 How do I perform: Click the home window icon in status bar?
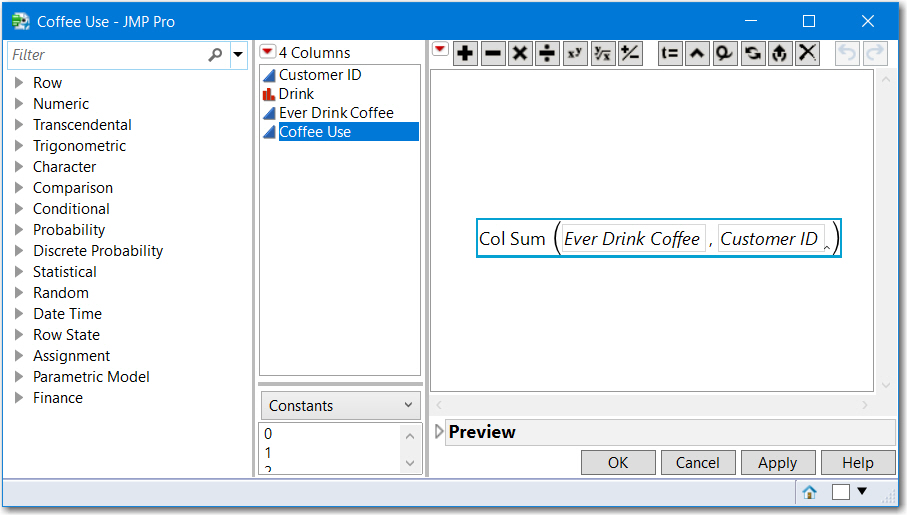(x=809, y=492)
